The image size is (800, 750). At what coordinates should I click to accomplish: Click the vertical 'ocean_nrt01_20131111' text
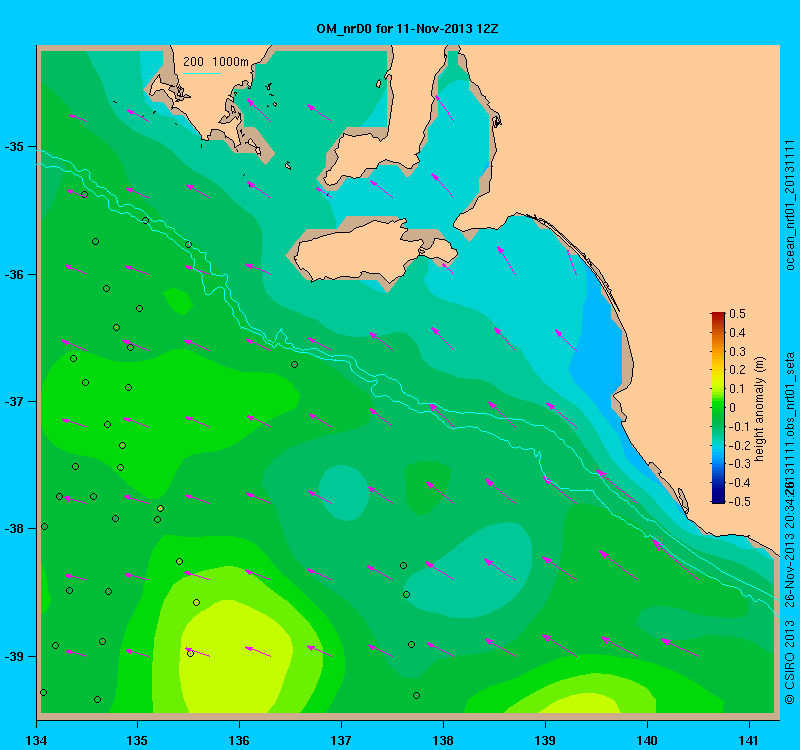(x=789, y=205)
